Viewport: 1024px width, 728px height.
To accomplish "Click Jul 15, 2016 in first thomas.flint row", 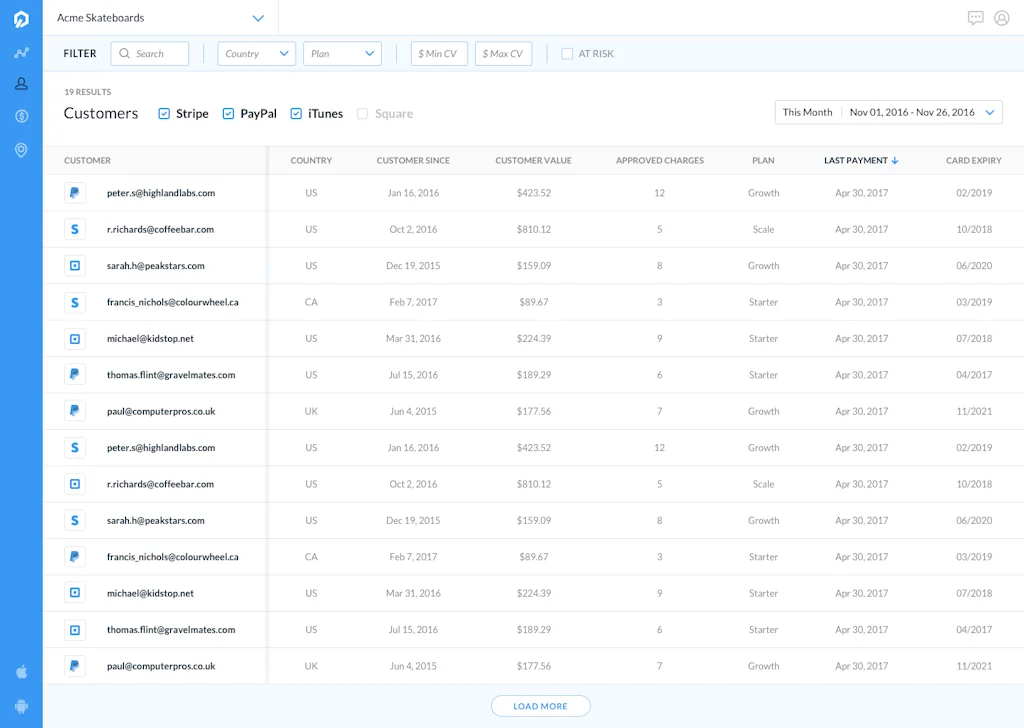I will click(x=413, y=375).
